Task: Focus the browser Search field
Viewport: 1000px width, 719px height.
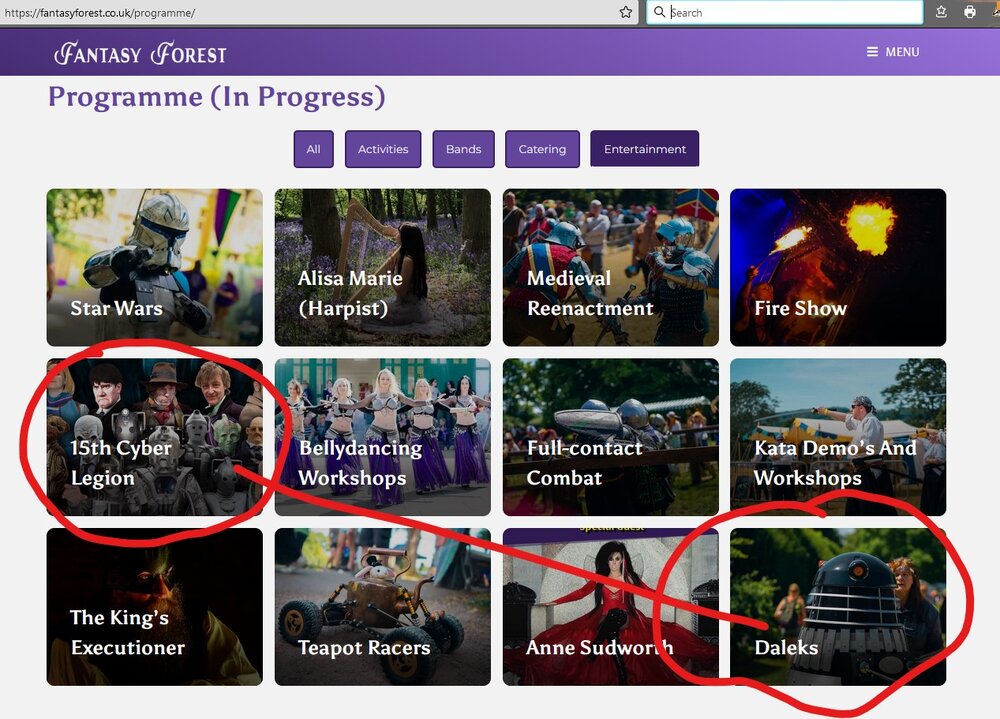Action: tap(785, 12)
